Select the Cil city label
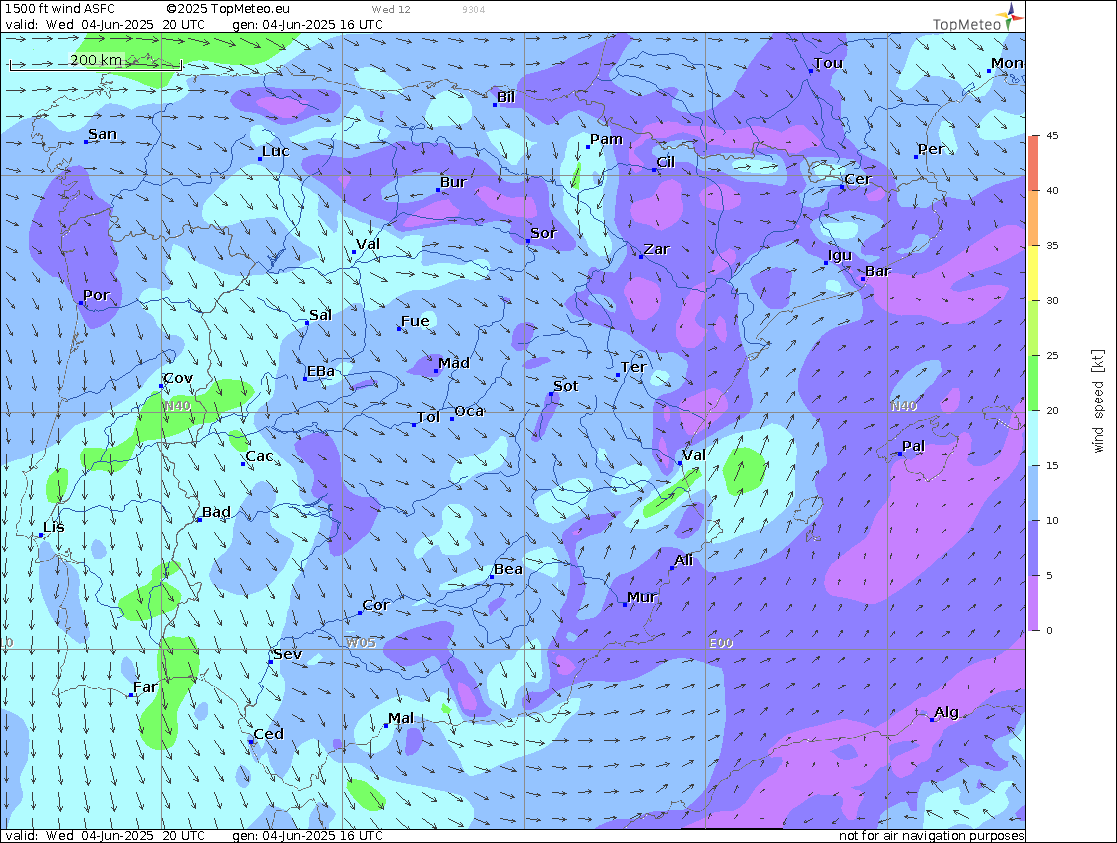The image size is (1117, 843). (x=665, y=162)
